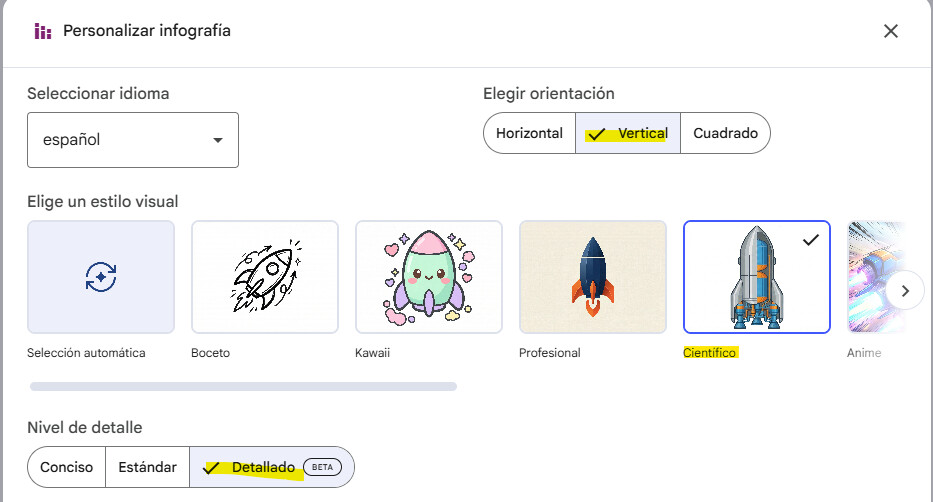Pick the Profesional rocket style
Viewport: 933px width, 502px height.
(593, 277)
